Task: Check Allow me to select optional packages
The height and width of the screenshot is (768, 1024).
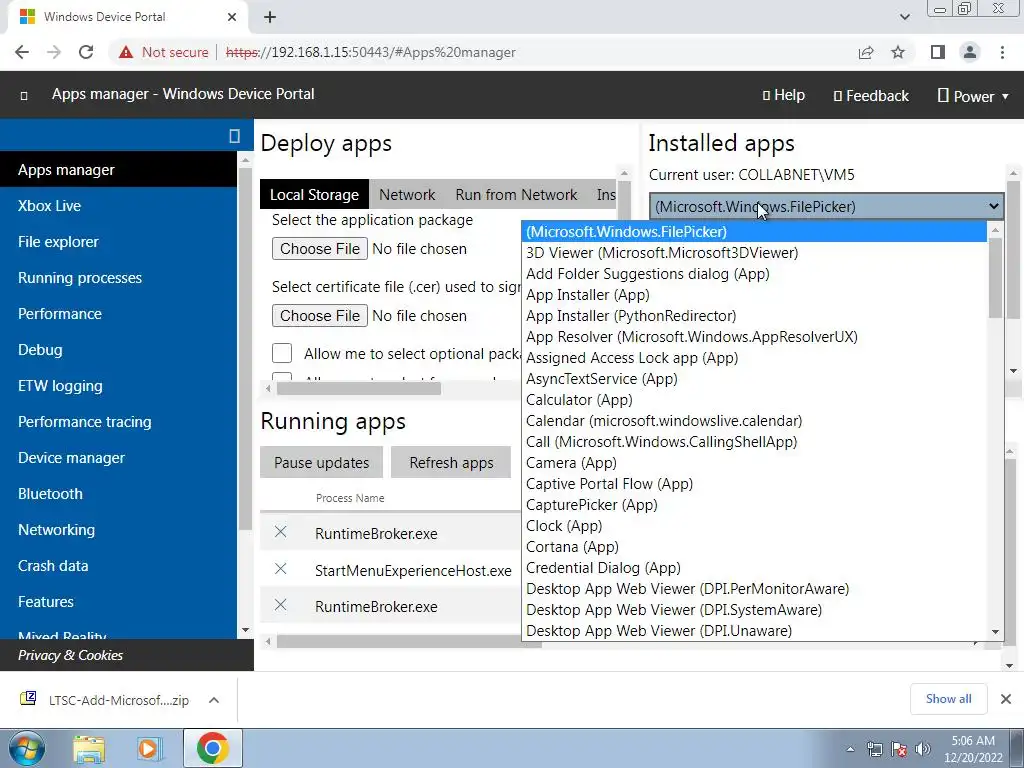Action: click(282, 353)
